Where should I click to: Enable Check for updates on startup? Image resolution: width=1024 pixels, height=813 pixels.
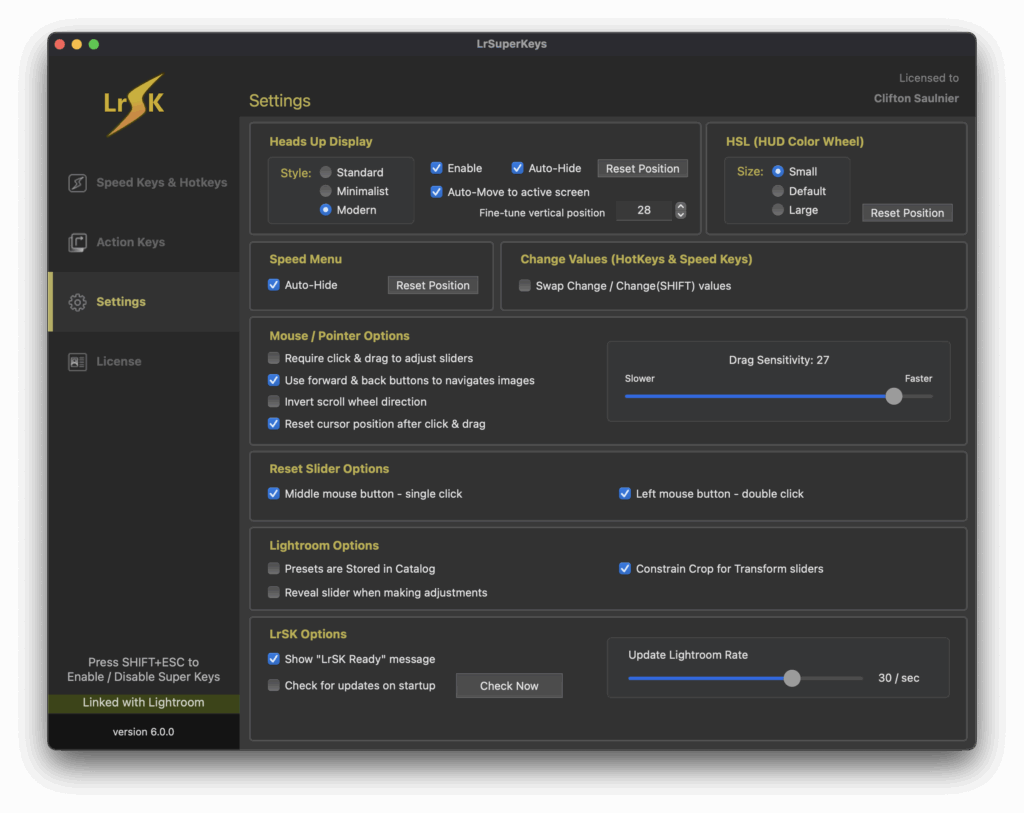(274, 685)
